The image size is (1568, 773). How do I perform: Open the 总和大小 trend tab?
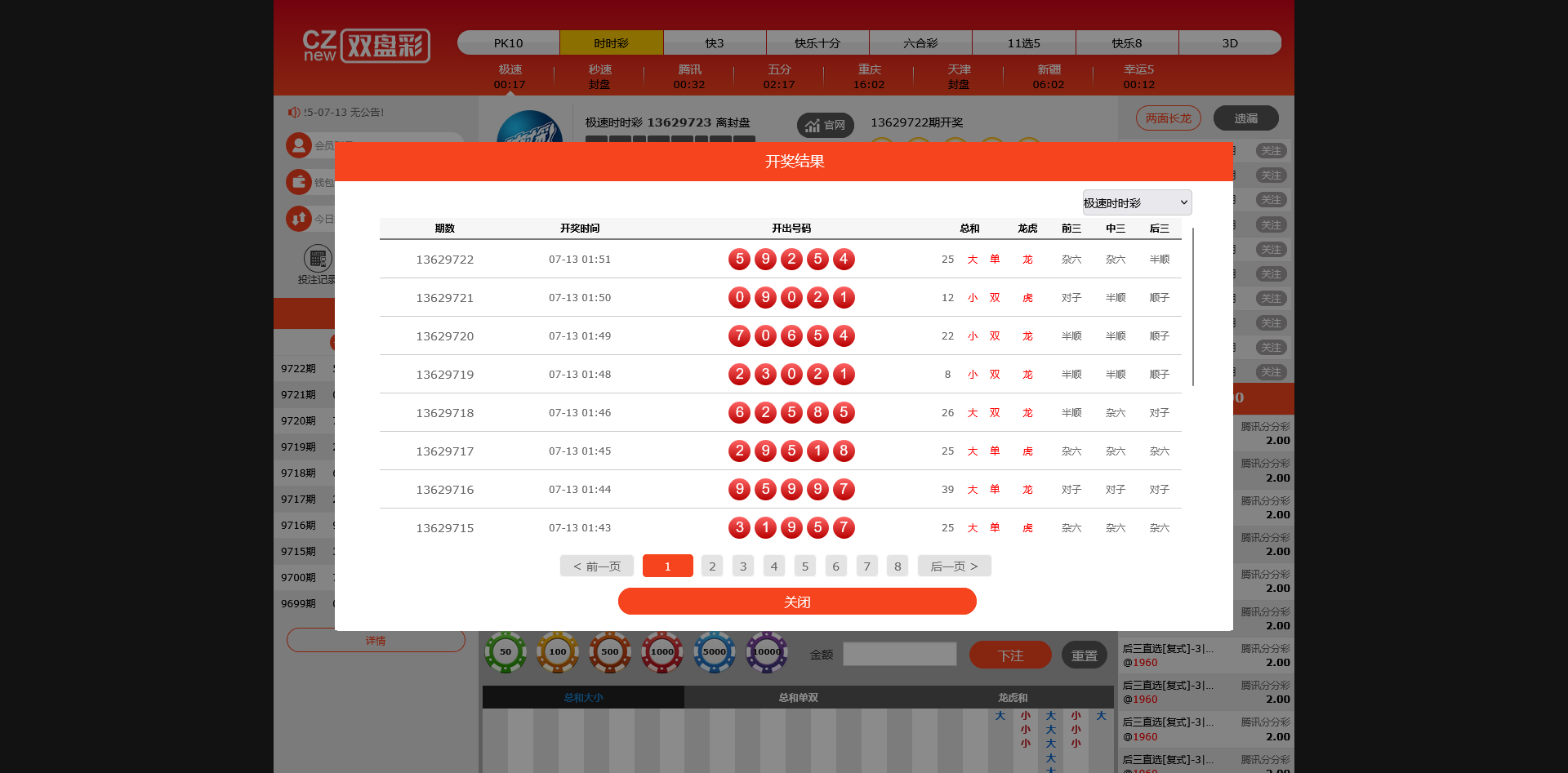click(x=583, y=697)
